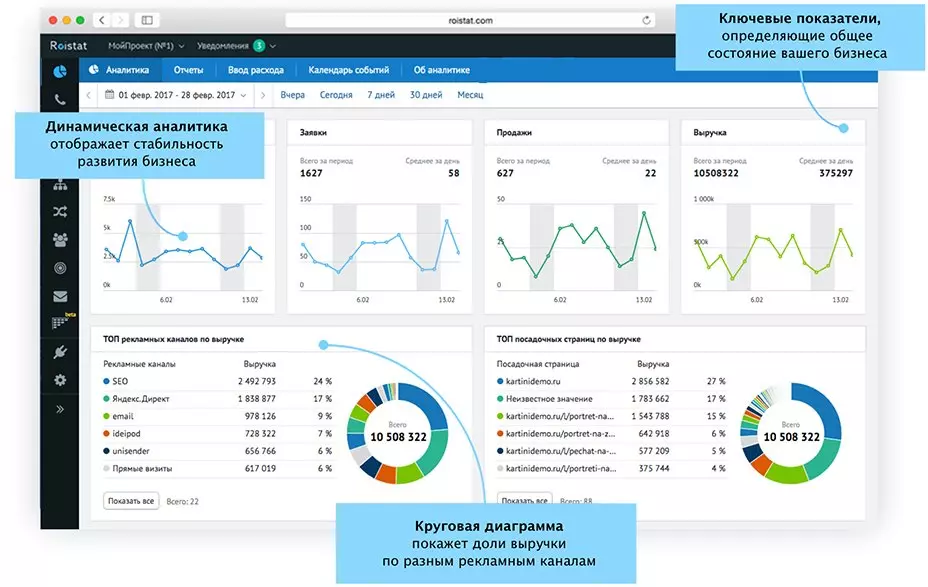Click Показать все under advertising channels
This screenshot has height=587, width=928.
[x=131, y=501]
